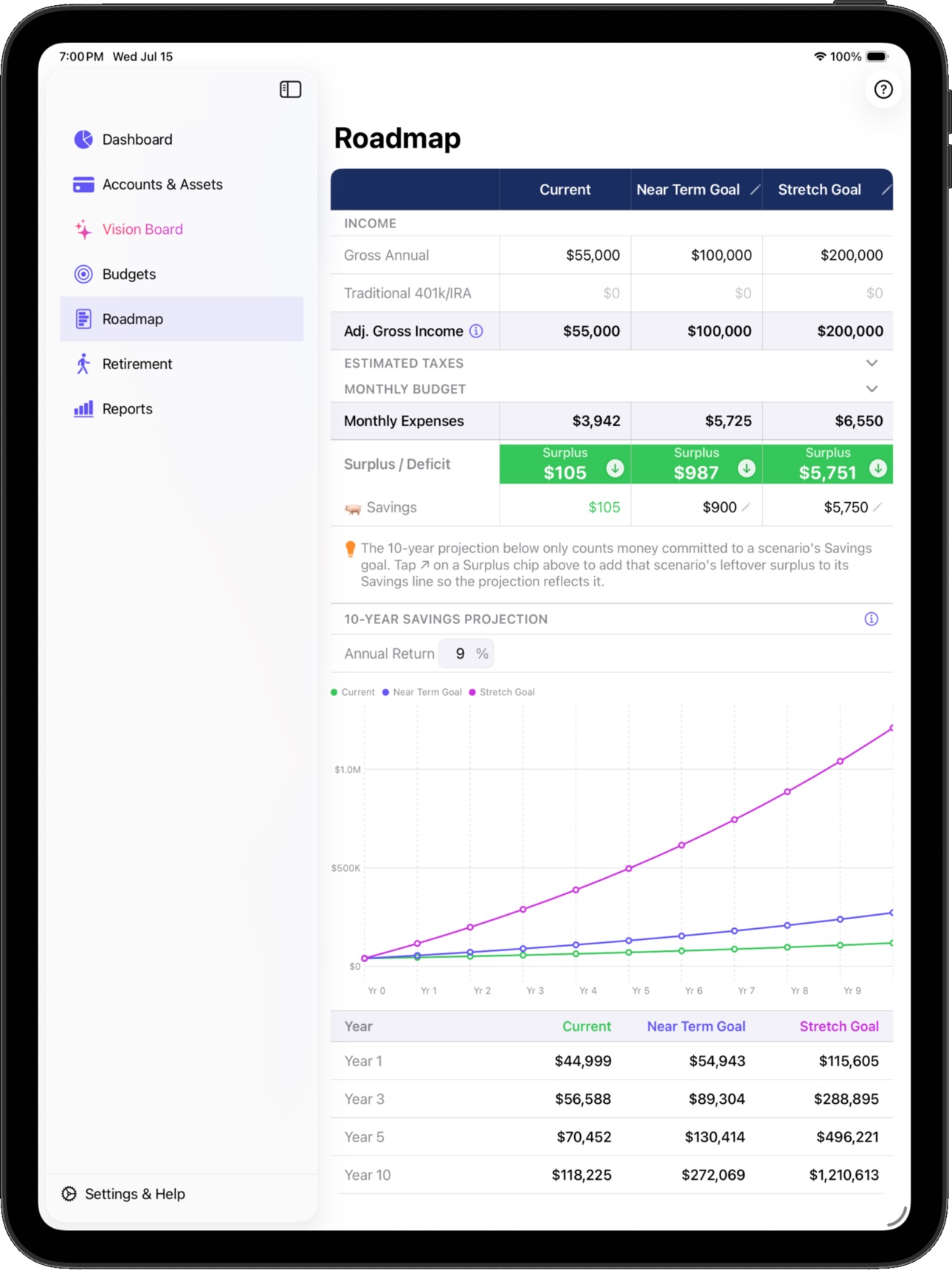Tap the arrow on the $5,751 Surplus chip
952x1270 pixels.
(x=877, y=468)
